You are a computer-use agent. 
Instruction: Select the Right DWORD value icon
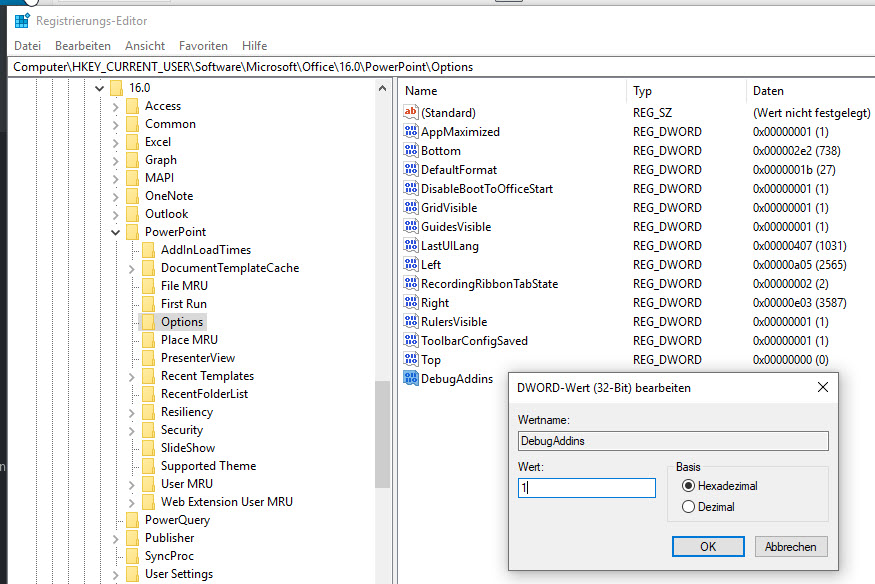click(411, 302)
